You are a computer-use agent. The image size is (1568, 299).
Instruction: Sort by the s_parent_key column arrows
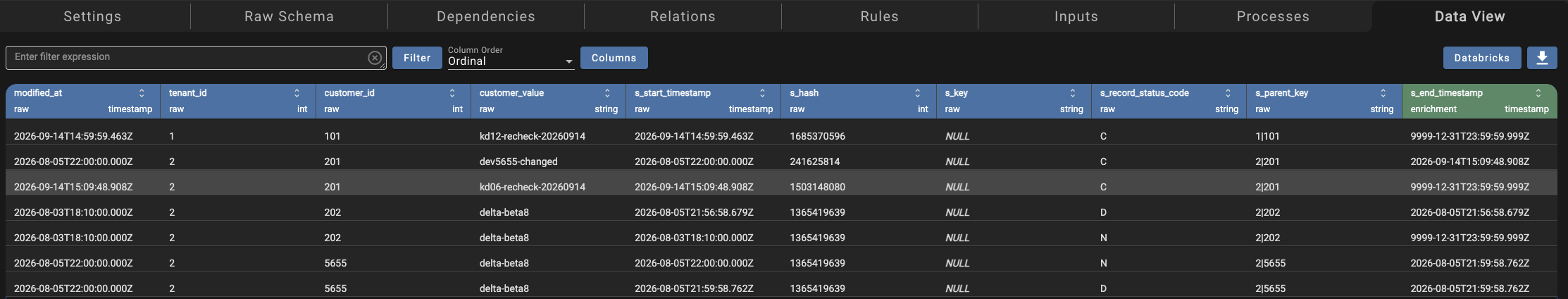coord(1383,93)
